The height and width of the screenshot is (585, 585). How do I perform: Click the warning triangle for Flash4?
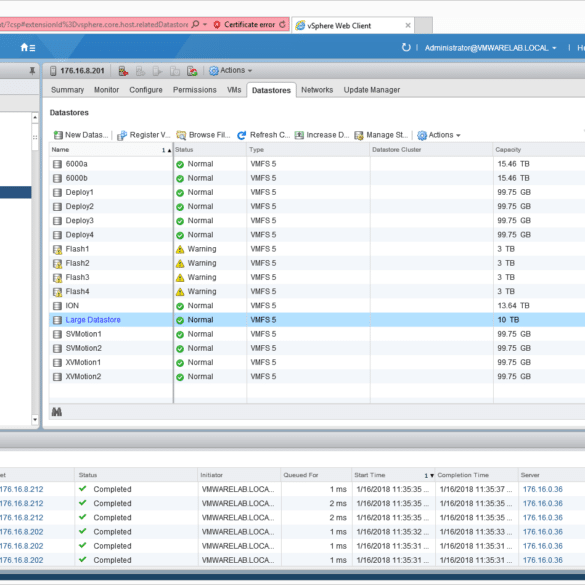click(x=180, y=292)
